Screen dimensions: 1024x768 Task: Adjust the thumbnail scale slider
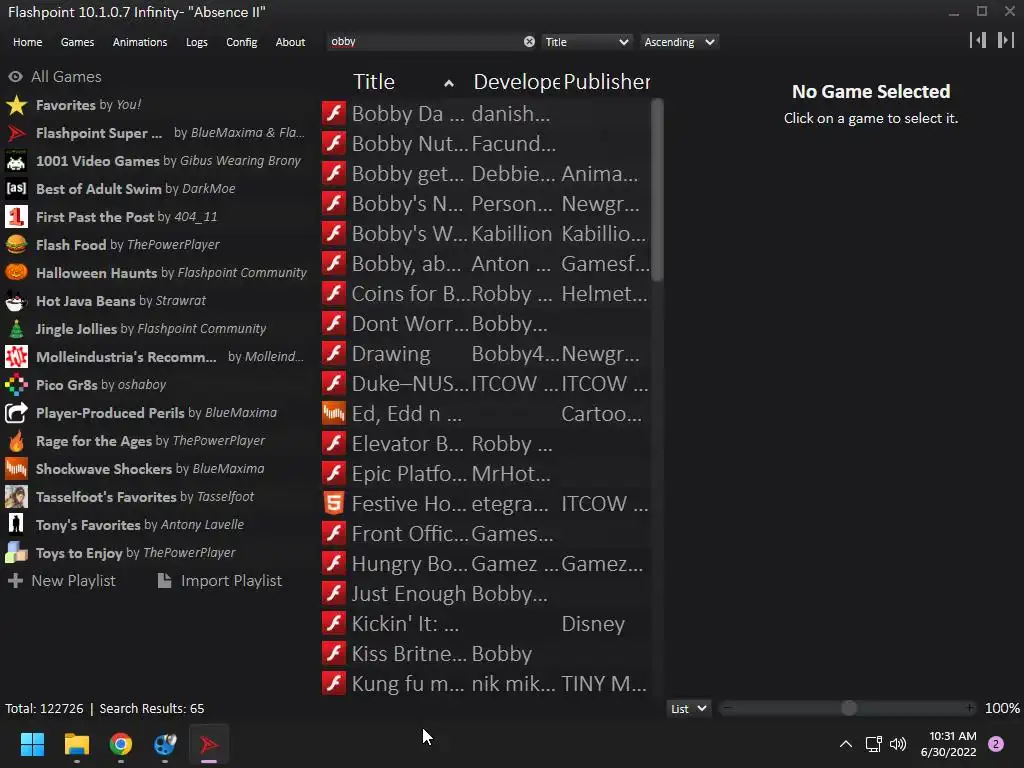848,709
